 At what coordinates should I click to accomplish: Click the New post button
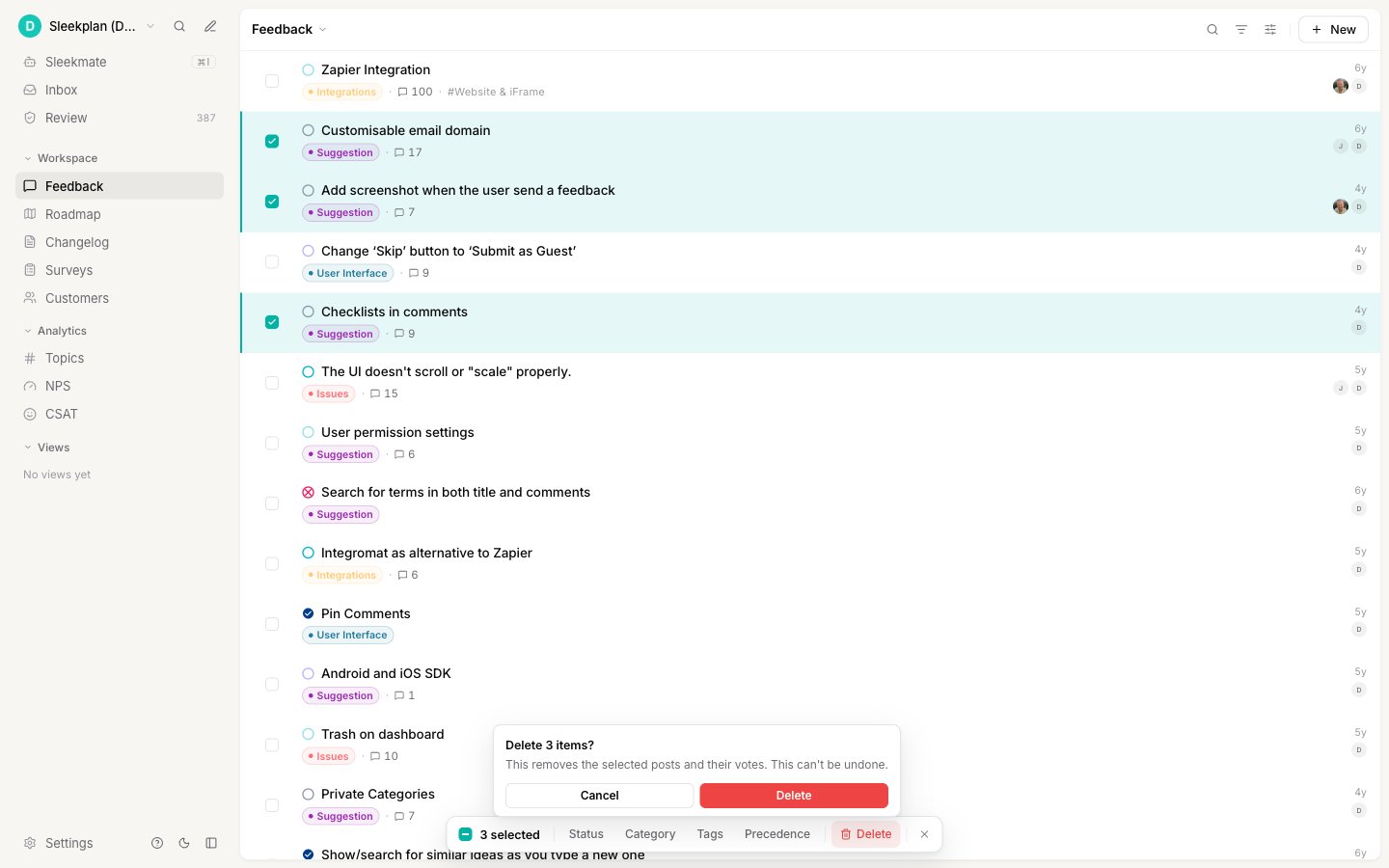tap(1333, 30)
